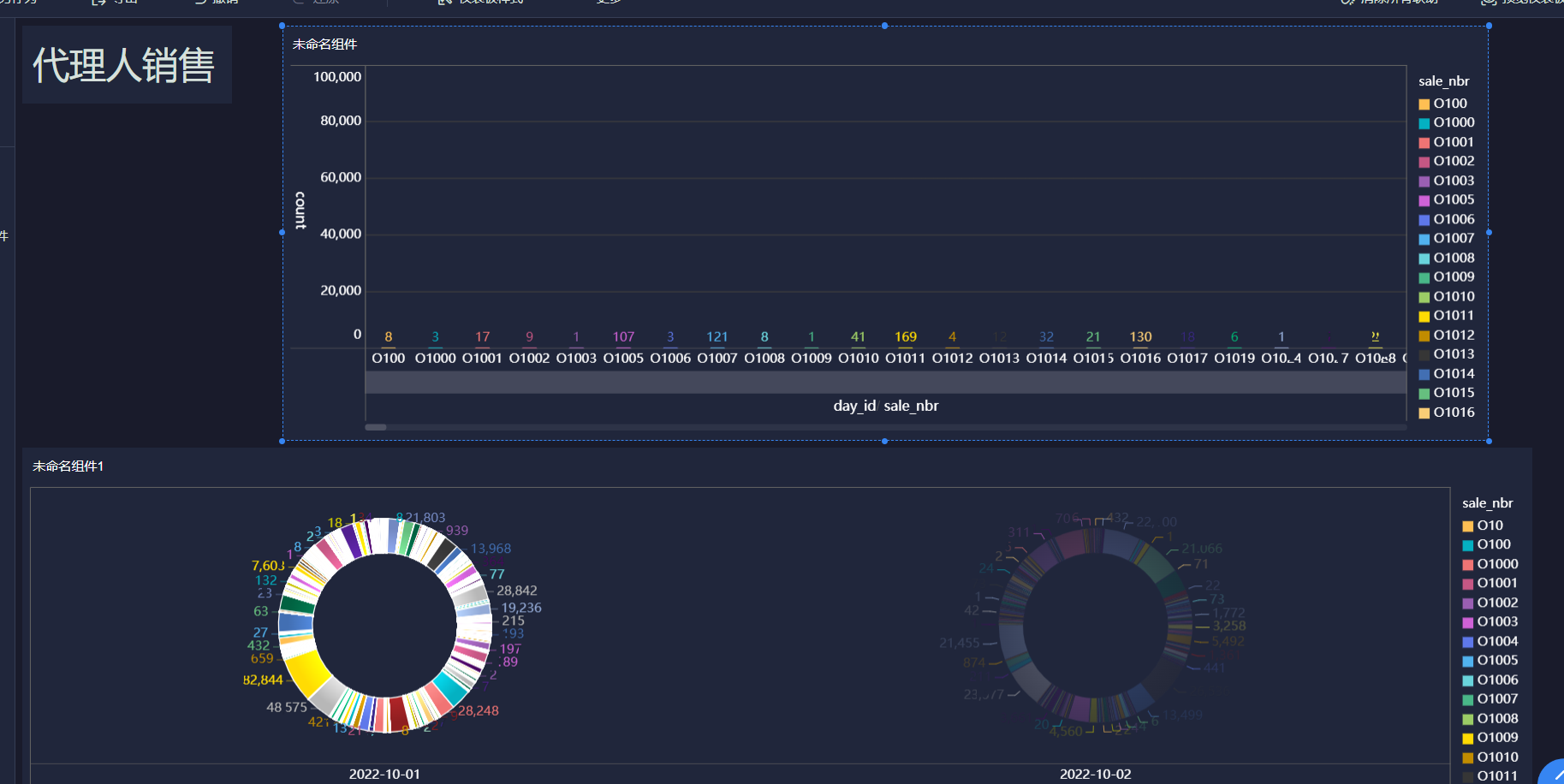
Task: Click the top-middle resize handle of bar chart
Action: tap(884, 26)
